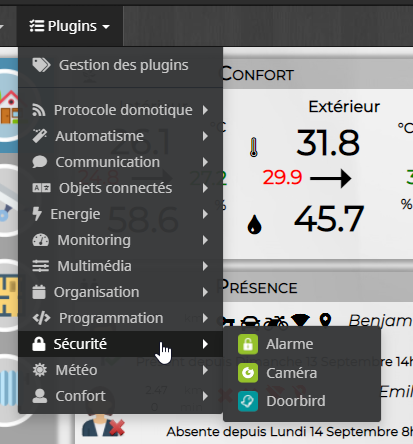The image size is (413, 444).
Task: Select the Caméra plugin icon
Action: click(x=248, y=373)
